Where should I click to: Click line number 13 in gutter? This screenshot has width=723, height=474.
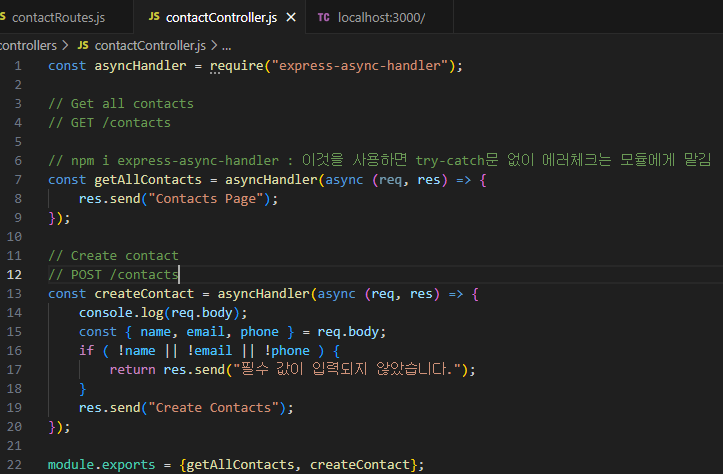[14, 294]
